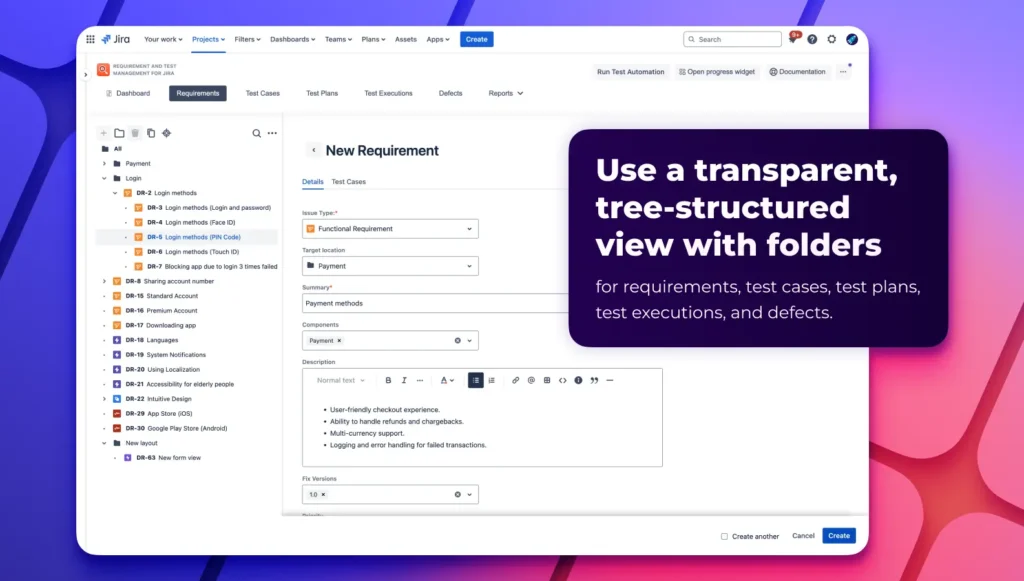This screenshot has width=1024, height=581.
Task: Open the Target location dropdown
Action: coord(390,266)
